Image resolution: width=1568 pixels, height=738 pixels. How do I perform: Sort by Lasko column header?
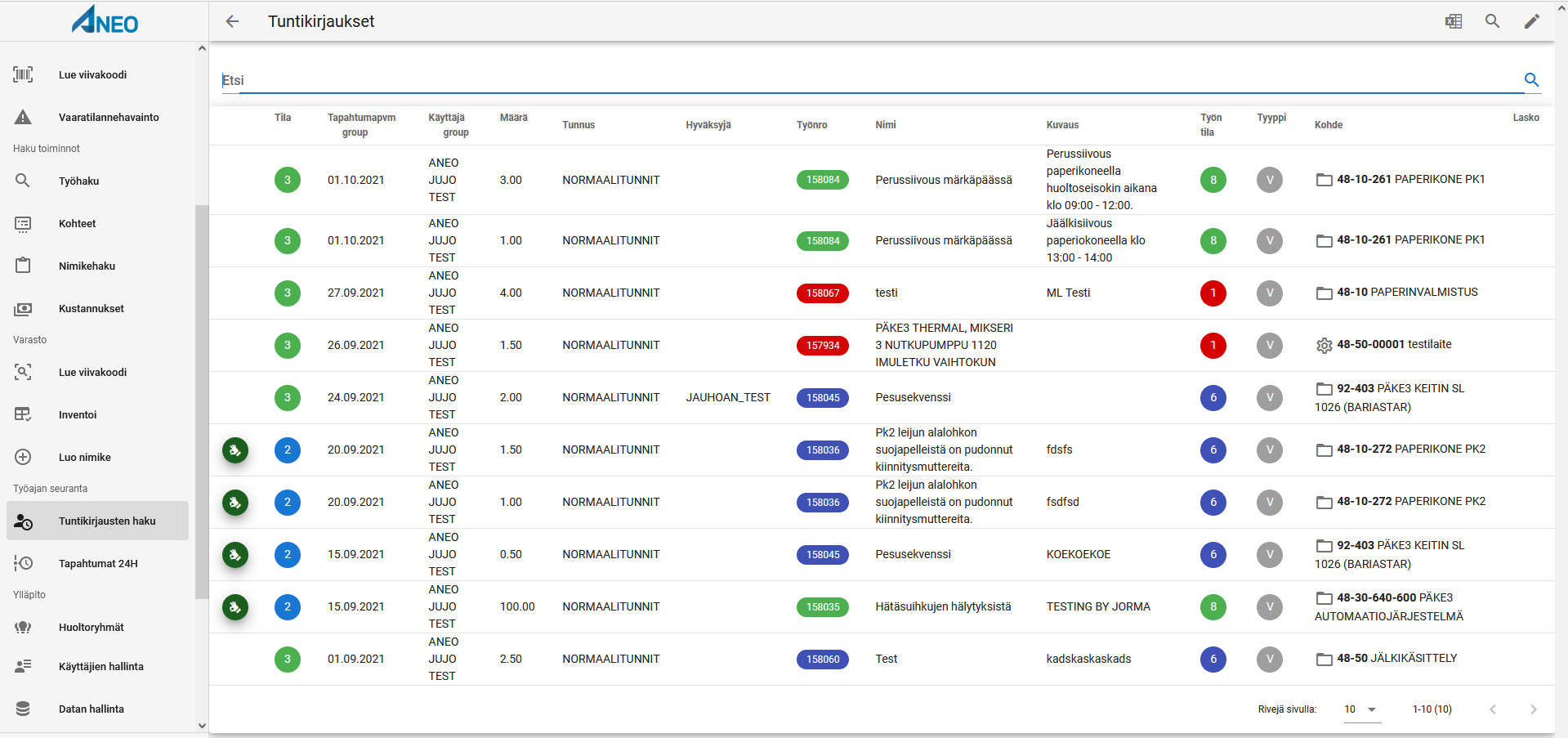(x=1526, y=118)
